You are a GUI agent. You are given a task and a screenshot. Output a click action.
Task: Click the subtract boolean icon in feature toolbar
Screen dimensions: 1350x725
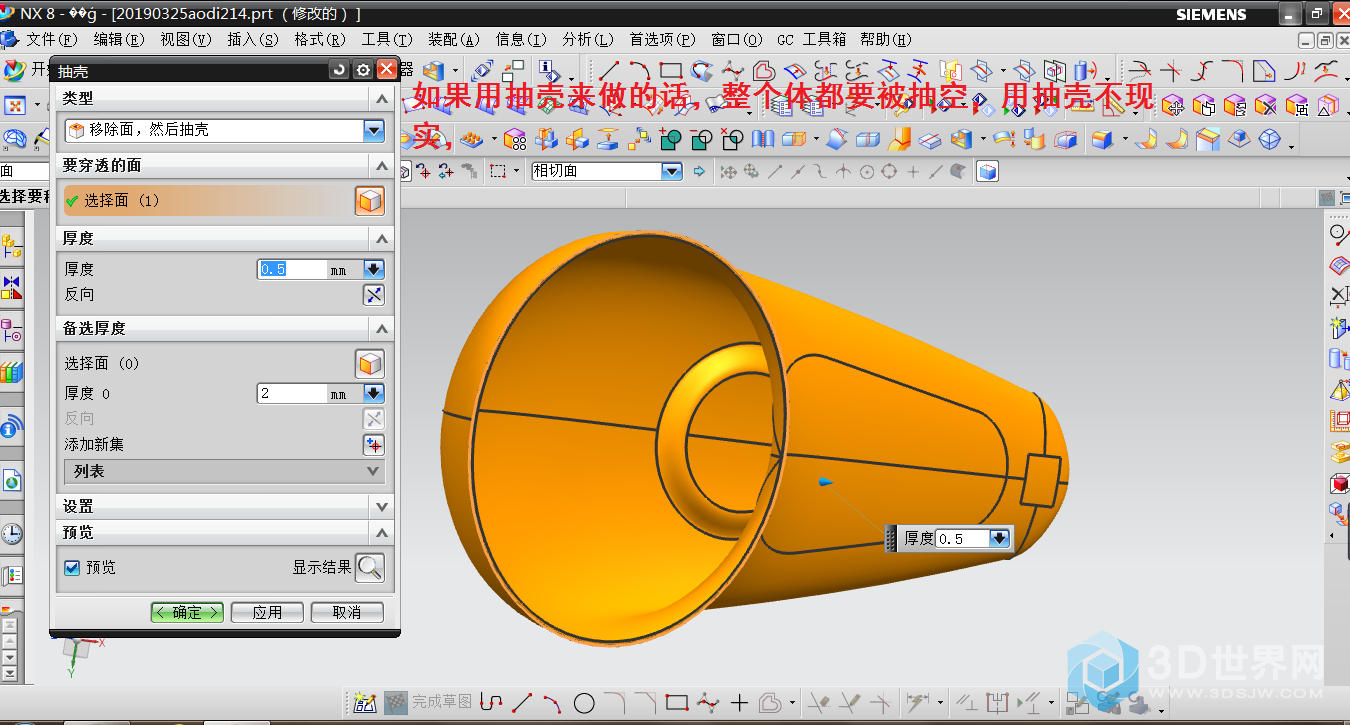[x=701, y=139]
